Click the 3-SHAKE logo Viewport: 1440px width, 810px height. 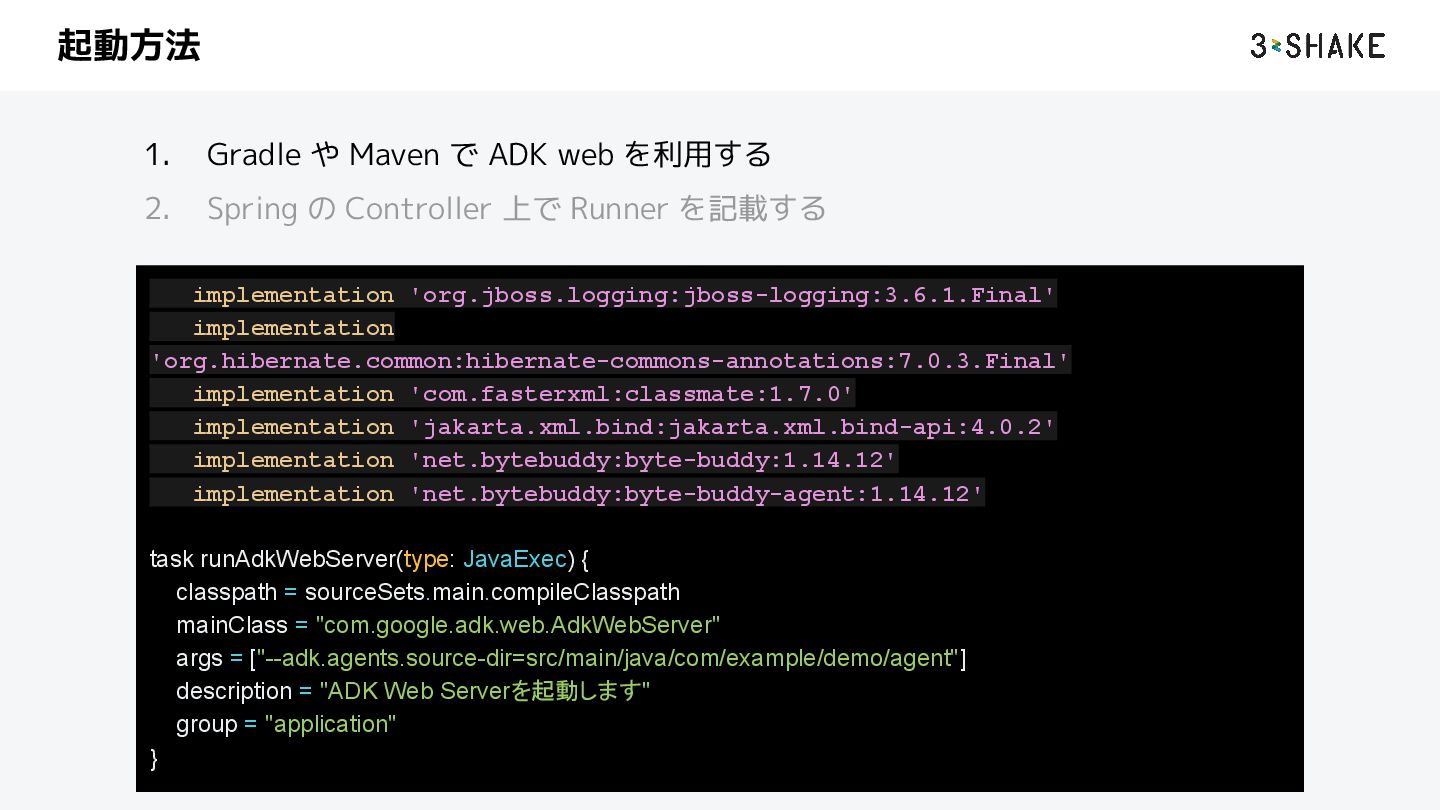(x=1317, y=46)
